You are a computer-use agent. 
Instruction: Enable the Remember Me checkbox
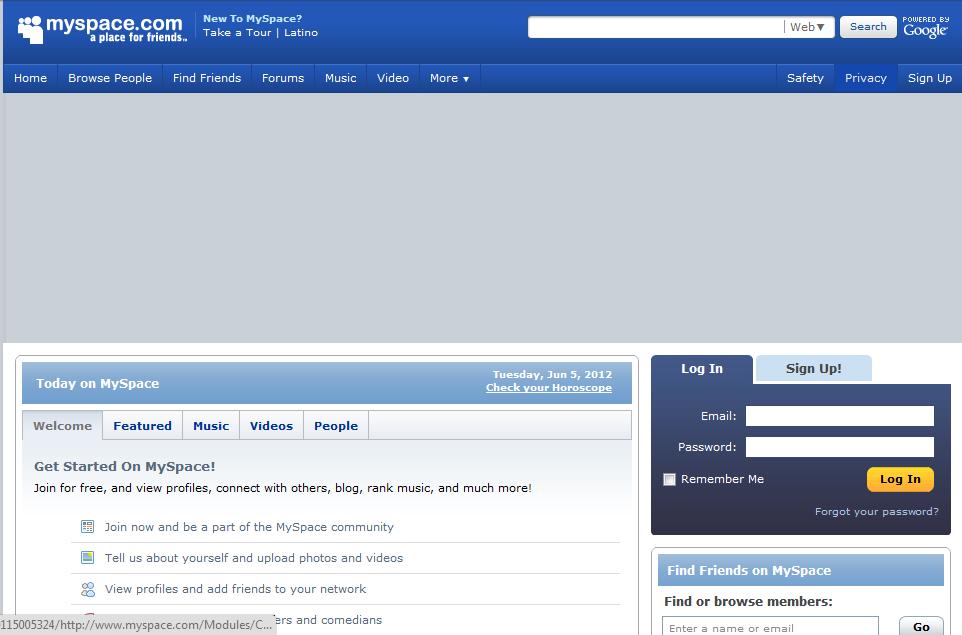pyautogui.click(x=669, y=479)
